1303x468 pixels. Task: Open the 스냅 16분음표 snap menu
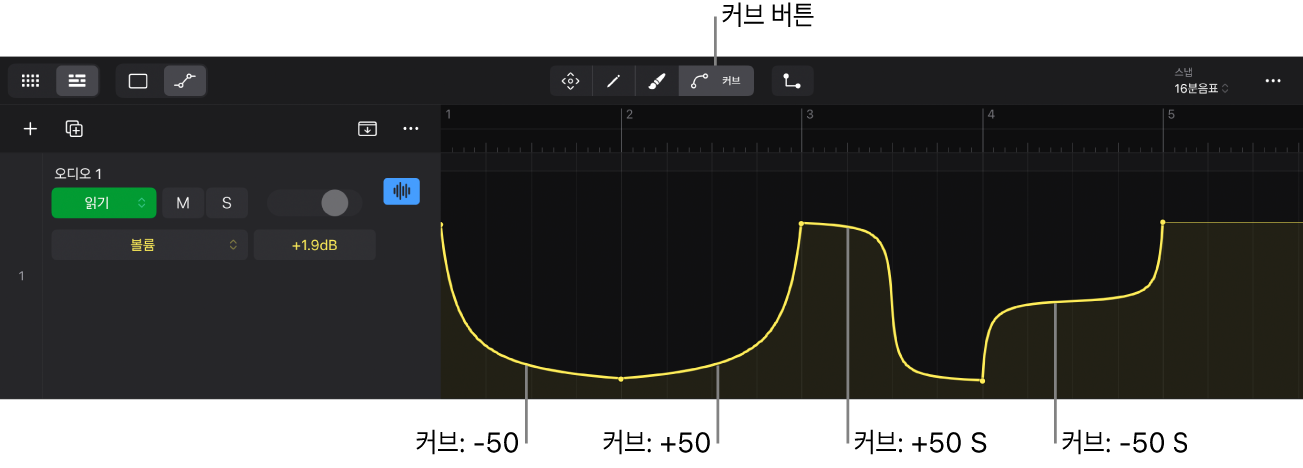(1201, 81)
